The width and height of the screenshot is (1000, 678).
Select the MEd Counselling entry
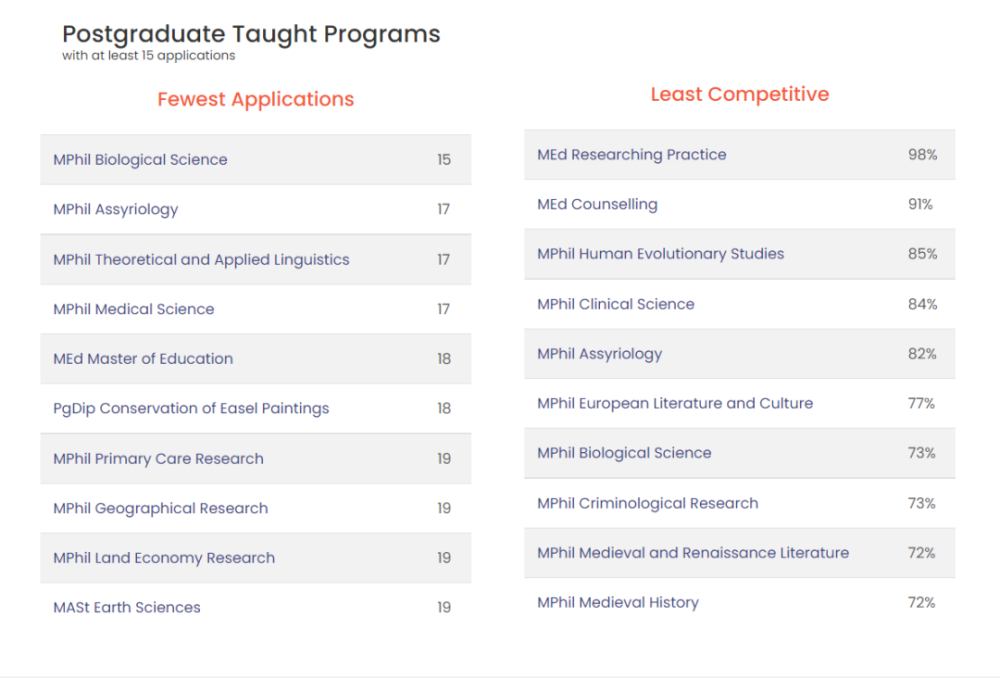[740, 205]
